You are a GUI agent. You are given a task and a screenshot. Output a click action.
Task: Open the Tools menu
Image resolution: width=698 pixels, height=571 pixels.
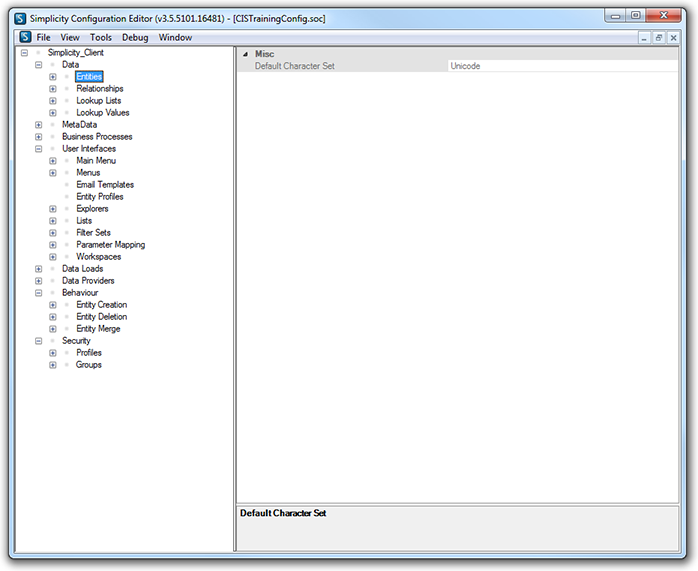[x=101, y=37]
